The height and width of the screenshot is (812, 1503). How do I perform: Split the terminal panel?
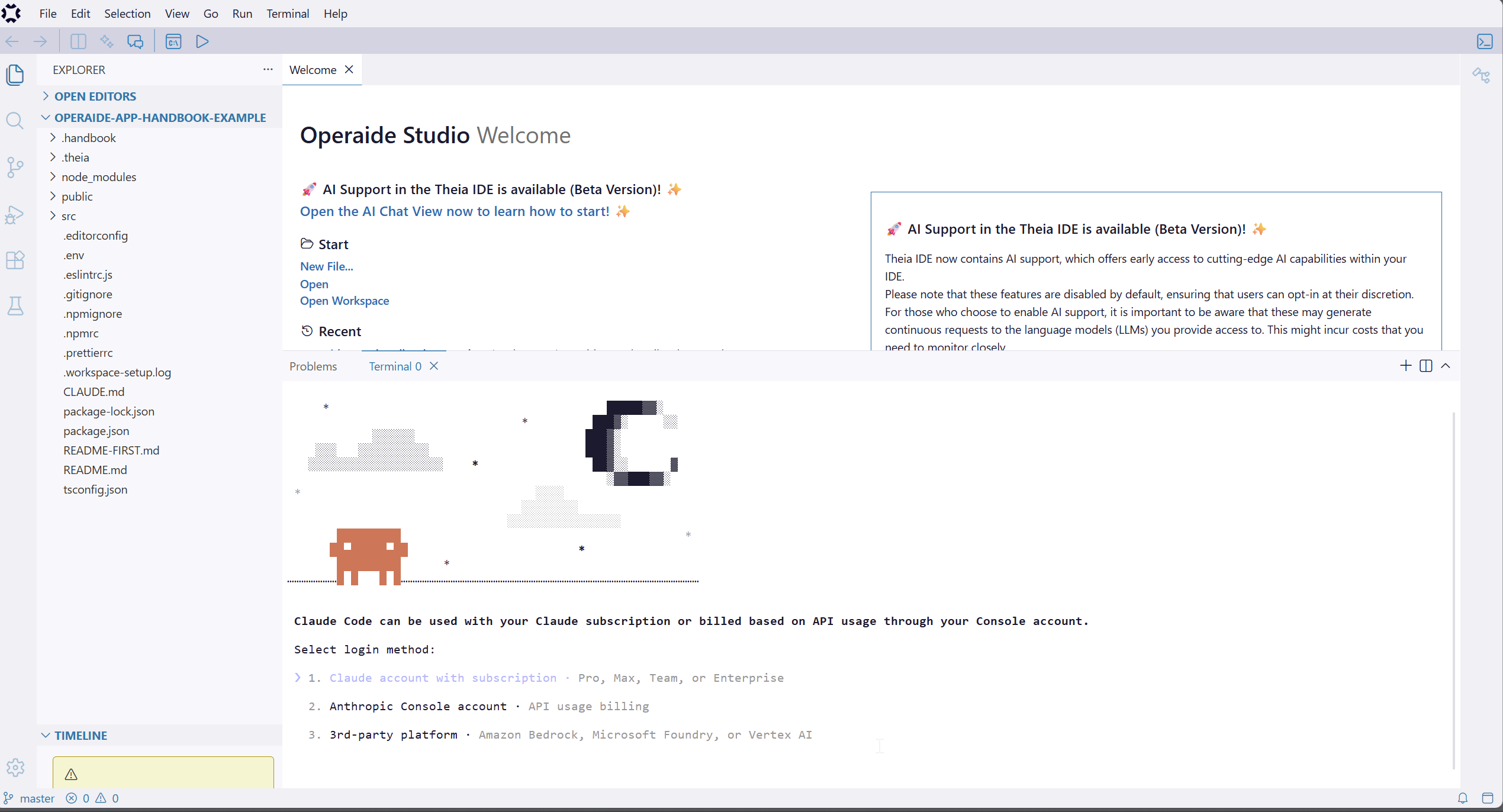click(x=1426, y=366)
